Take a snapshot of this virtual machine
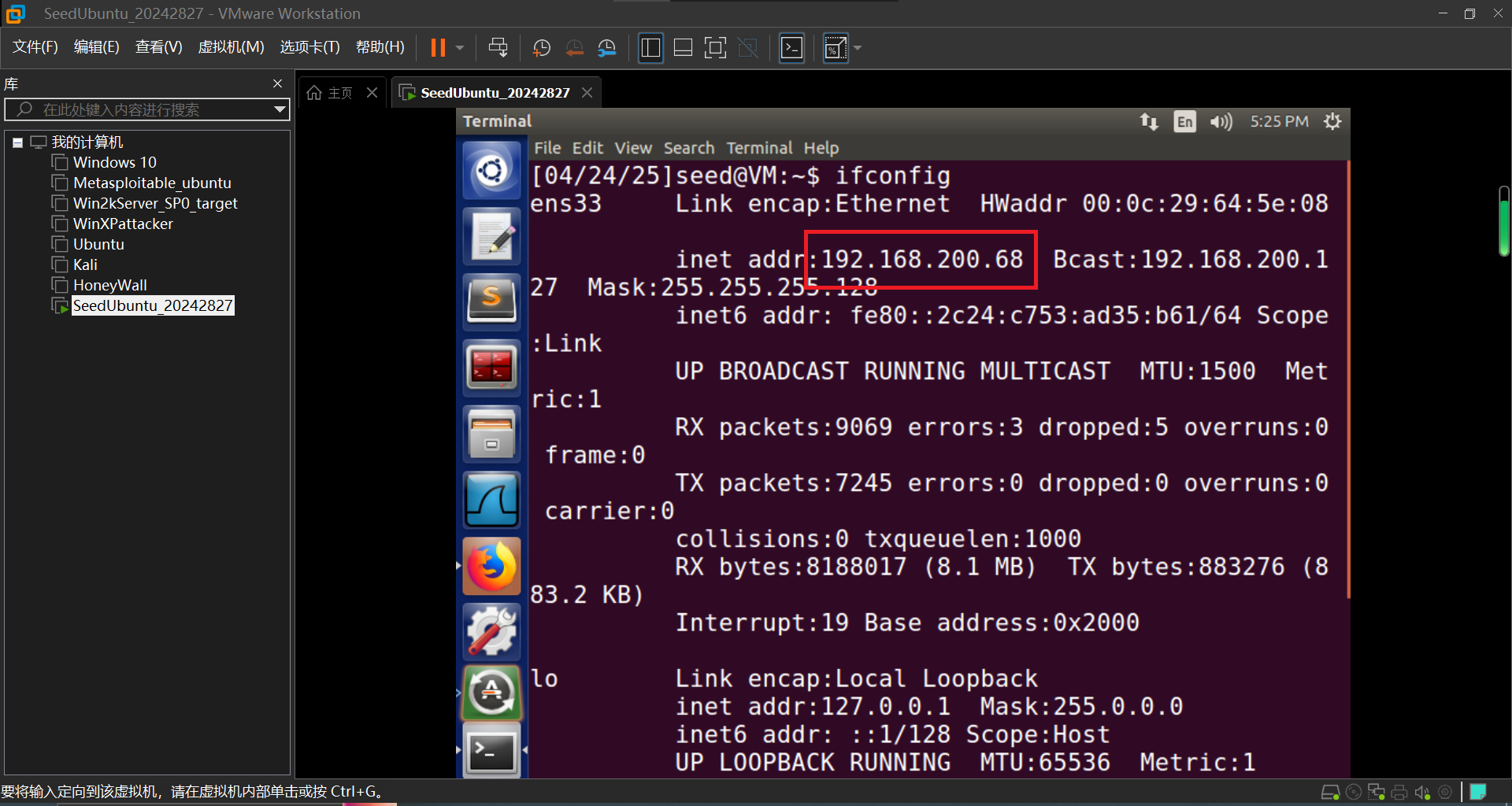The height and width of the screenshot is (806, 1512). pos(542,48)
